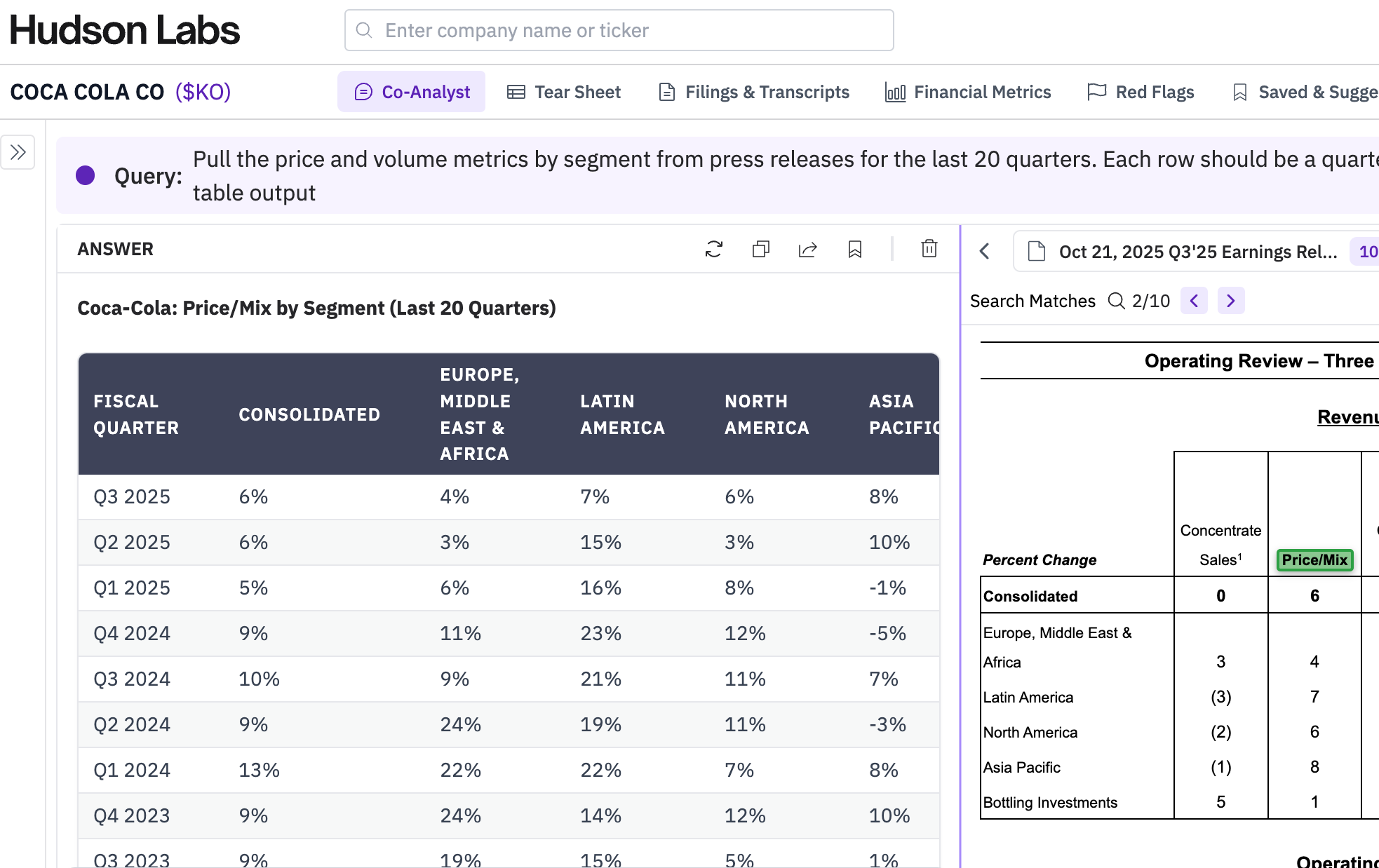Click the regenerate answer refresh icon

713,249
